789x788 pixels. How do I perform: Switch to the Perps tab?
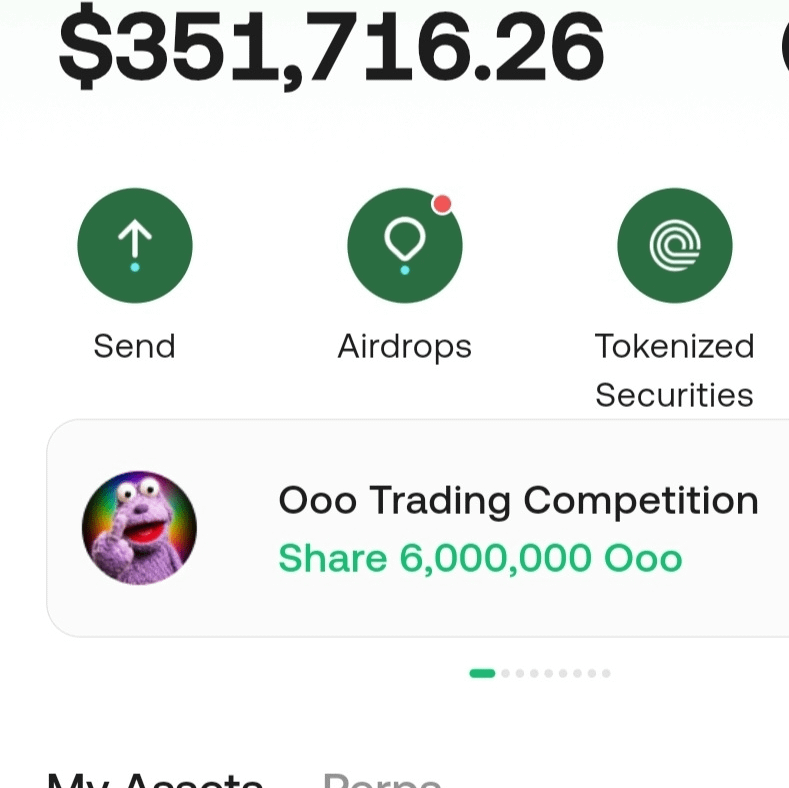[x=382, y=780]
